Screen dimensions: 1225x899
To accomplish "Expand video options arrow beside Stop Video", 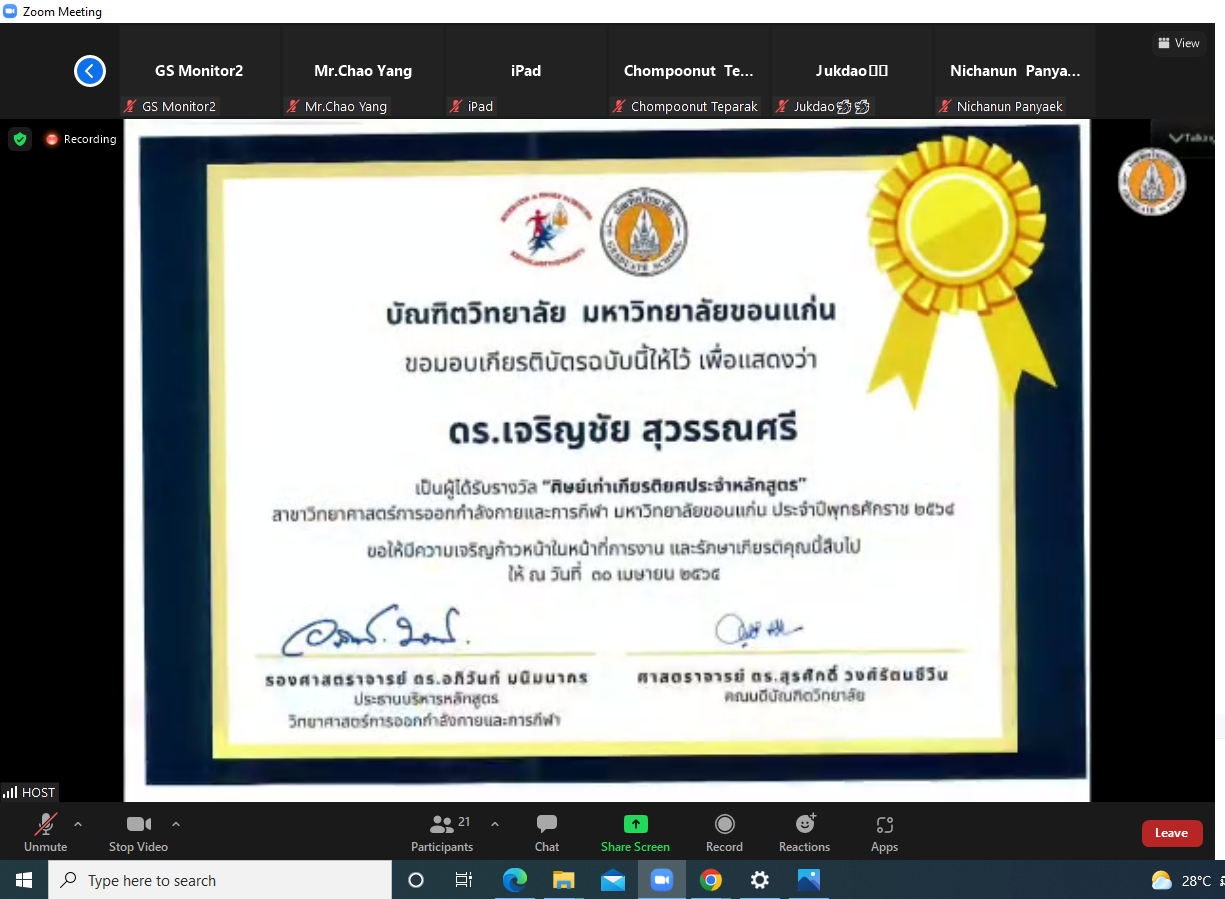I will tap(176, 824).
